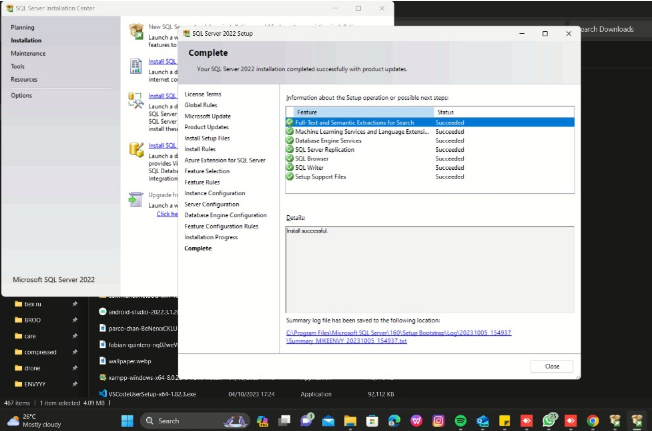Screen dimensions: 652x431
Task: Open the Maintenance section
Action: (x=28, y=54)
